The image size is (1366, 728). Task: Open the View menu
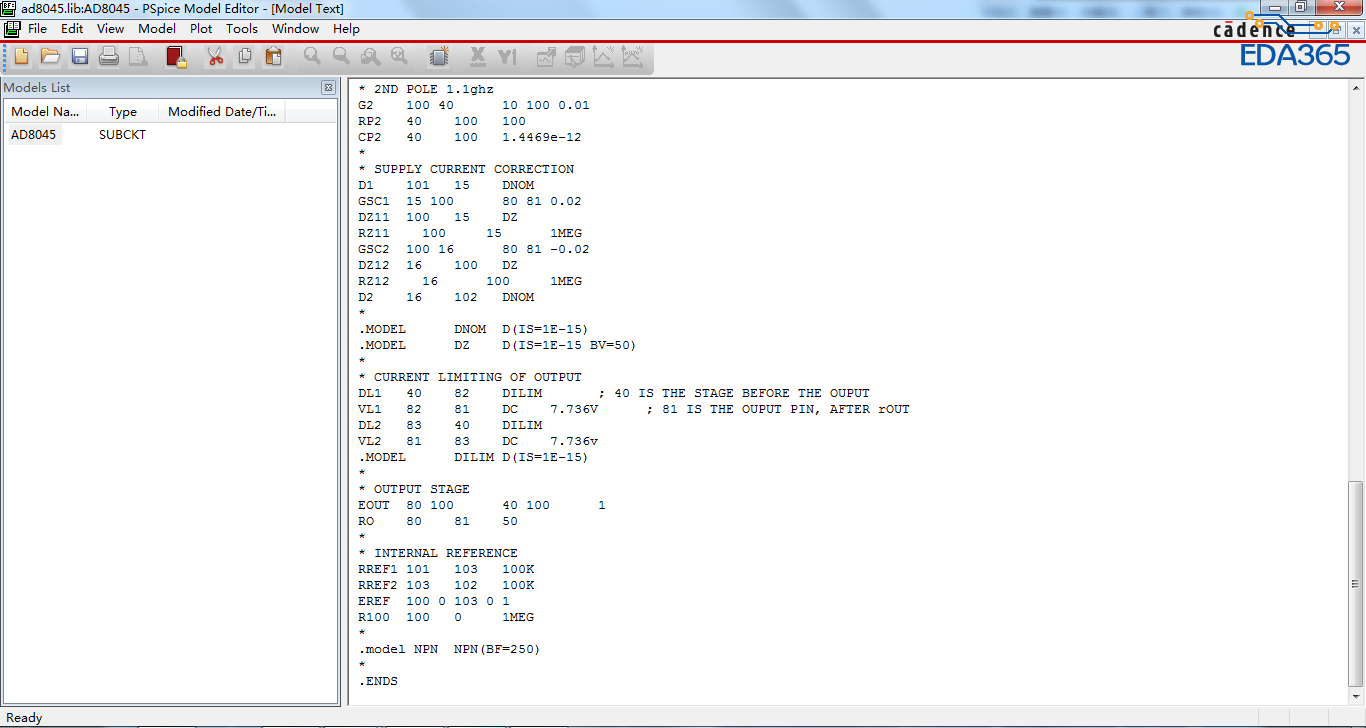tap(111, 29)
